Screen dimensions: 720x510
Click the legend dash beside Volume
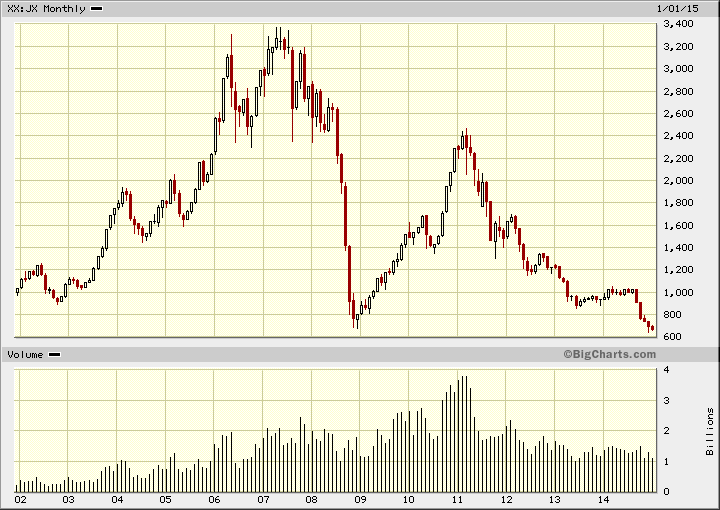[x=55, y=354]
